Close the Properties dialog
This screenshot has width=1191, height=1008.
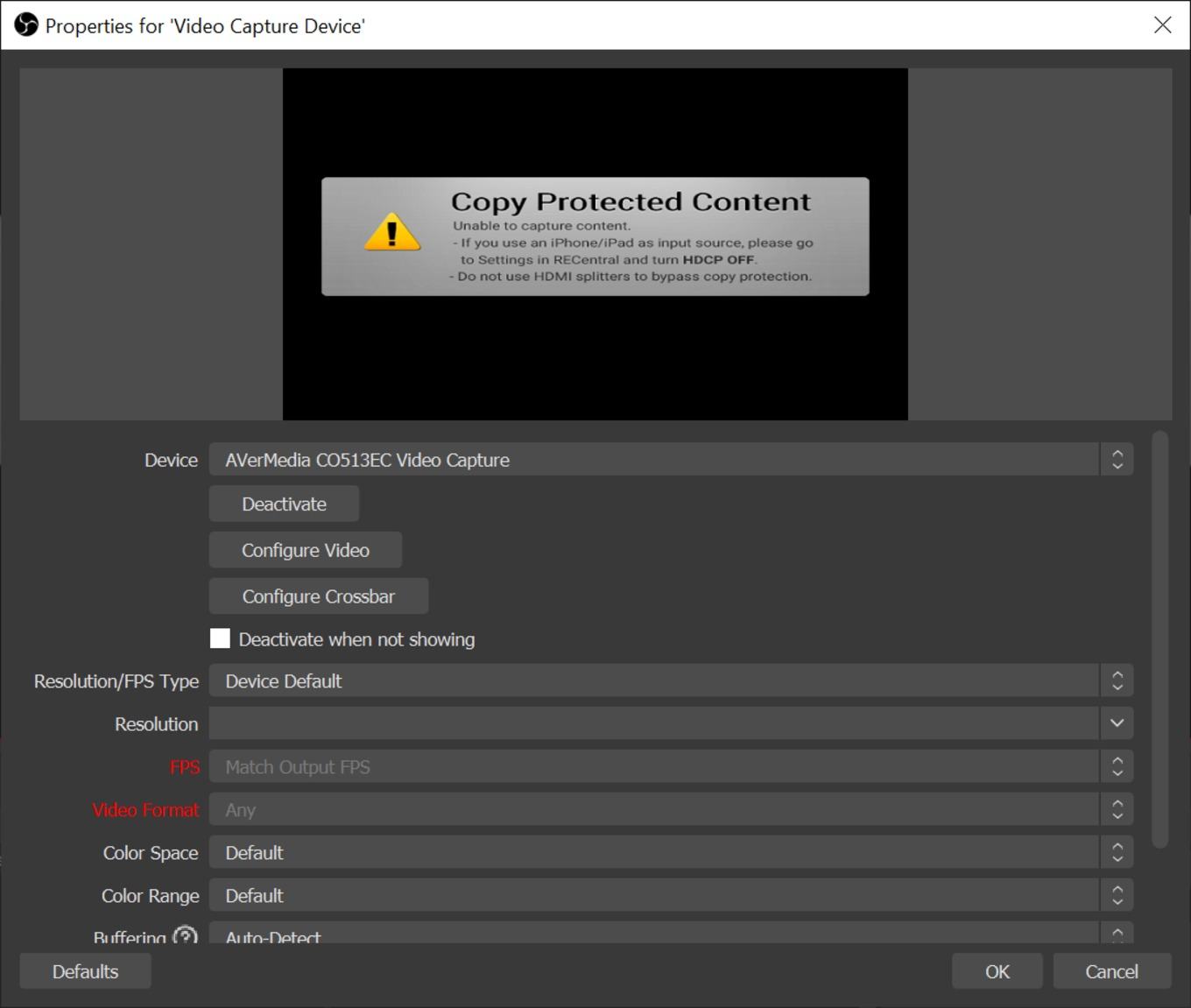click(1162, 25)
